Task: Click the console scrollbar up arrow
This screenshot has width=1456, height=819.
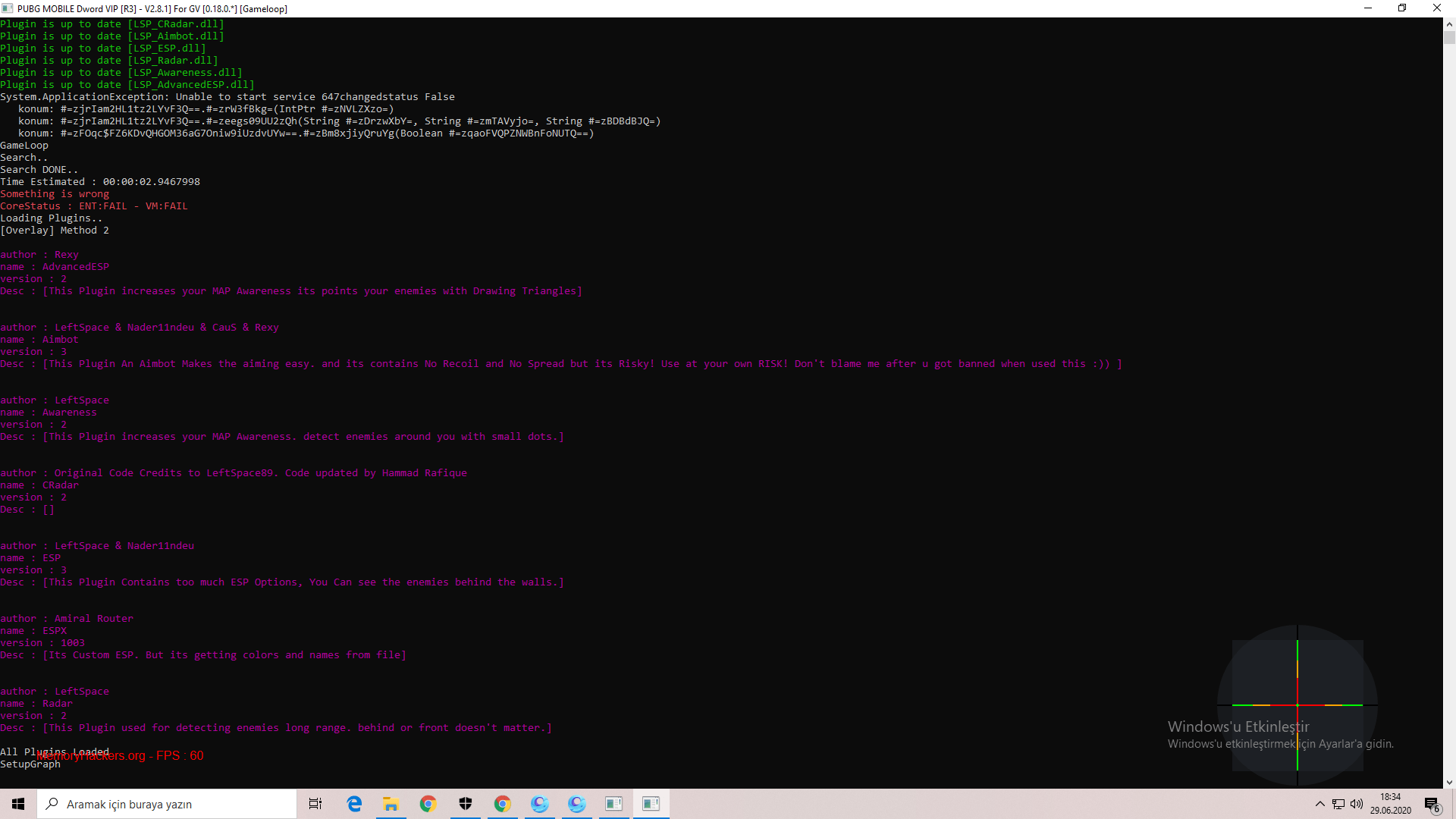Action: pos(1449,24)
